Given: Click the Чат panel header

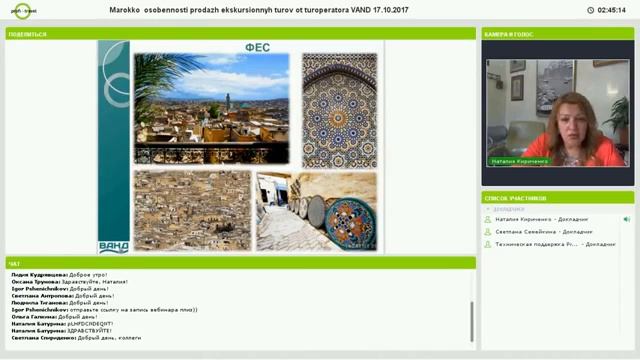Looking at the screenshot, I should click(241, 263).
